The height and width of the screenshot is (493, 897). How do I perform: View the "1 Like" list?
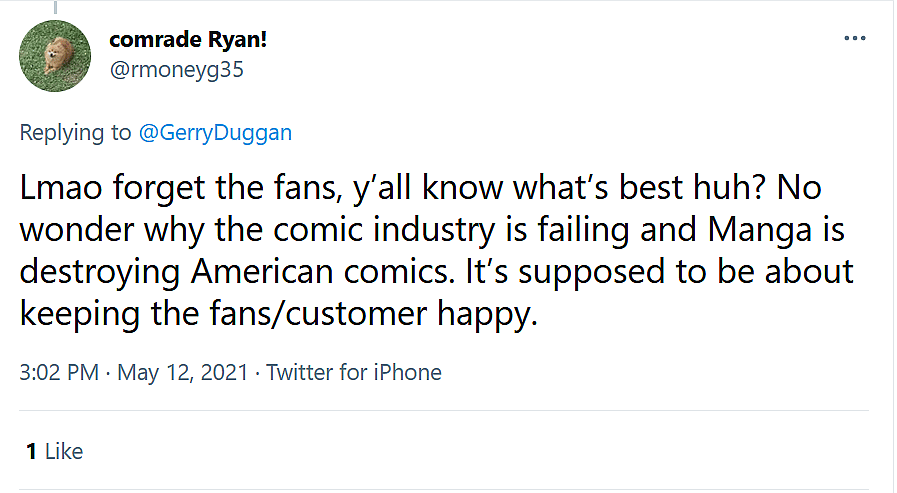click(x=55, y=451)
